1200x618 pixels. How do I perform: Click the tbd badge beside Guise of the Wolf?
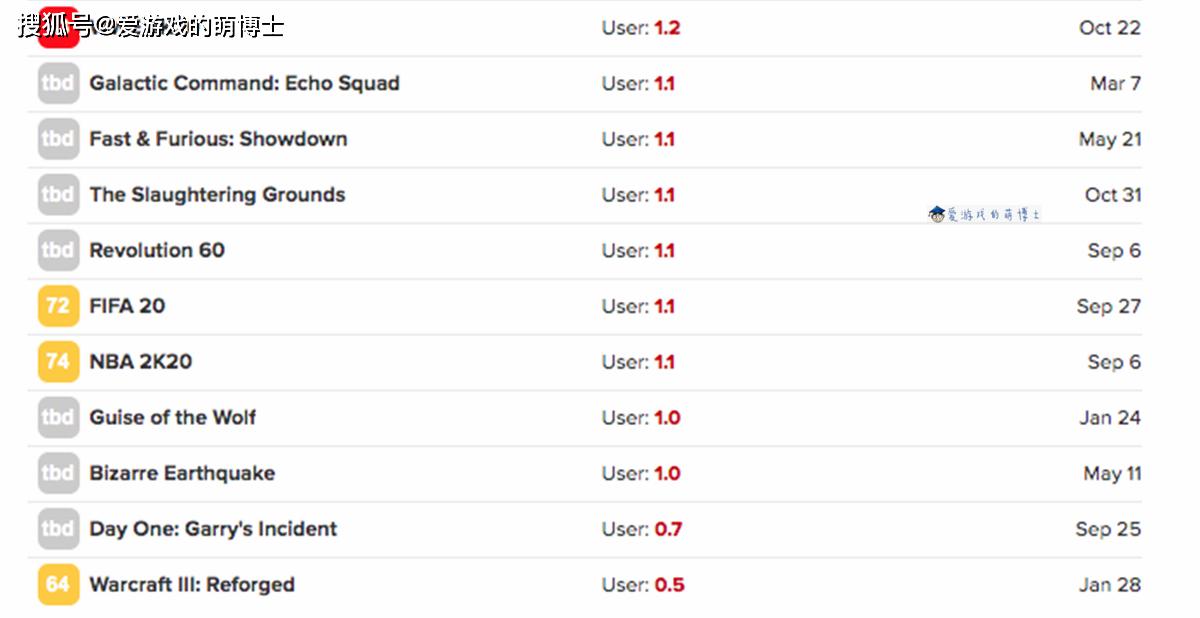point(58,418)
